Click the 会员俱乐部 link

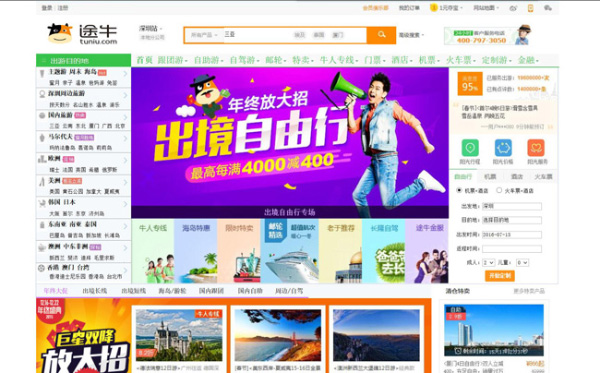tap(375, 8)
